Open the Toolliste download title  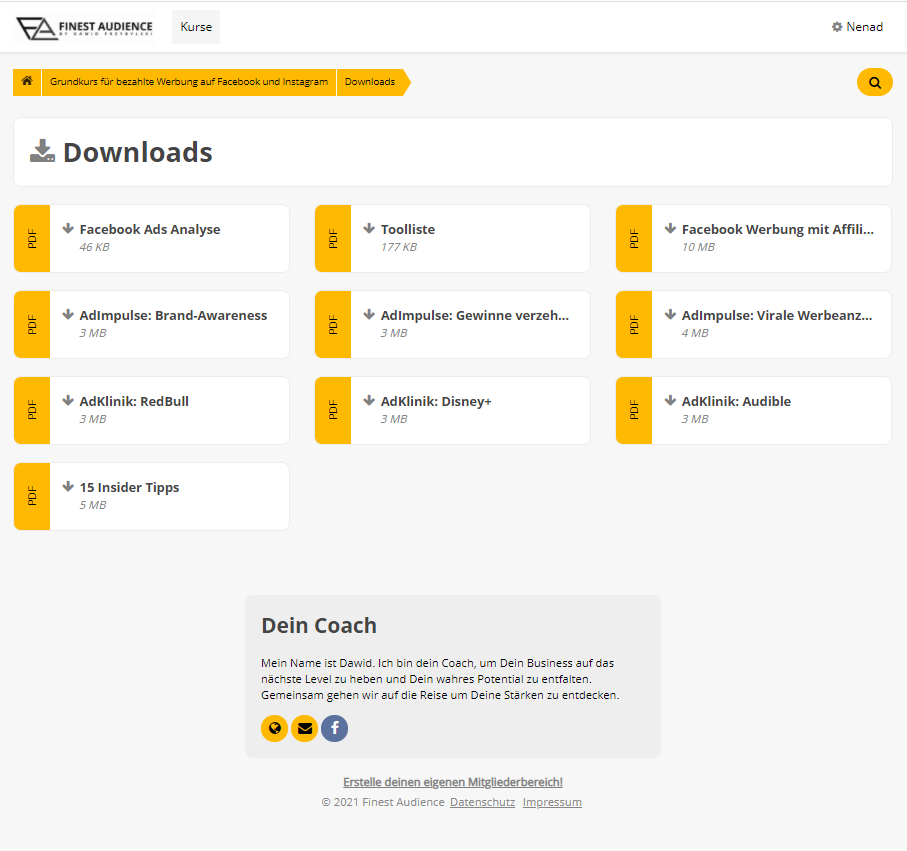[x=408, y=229]
